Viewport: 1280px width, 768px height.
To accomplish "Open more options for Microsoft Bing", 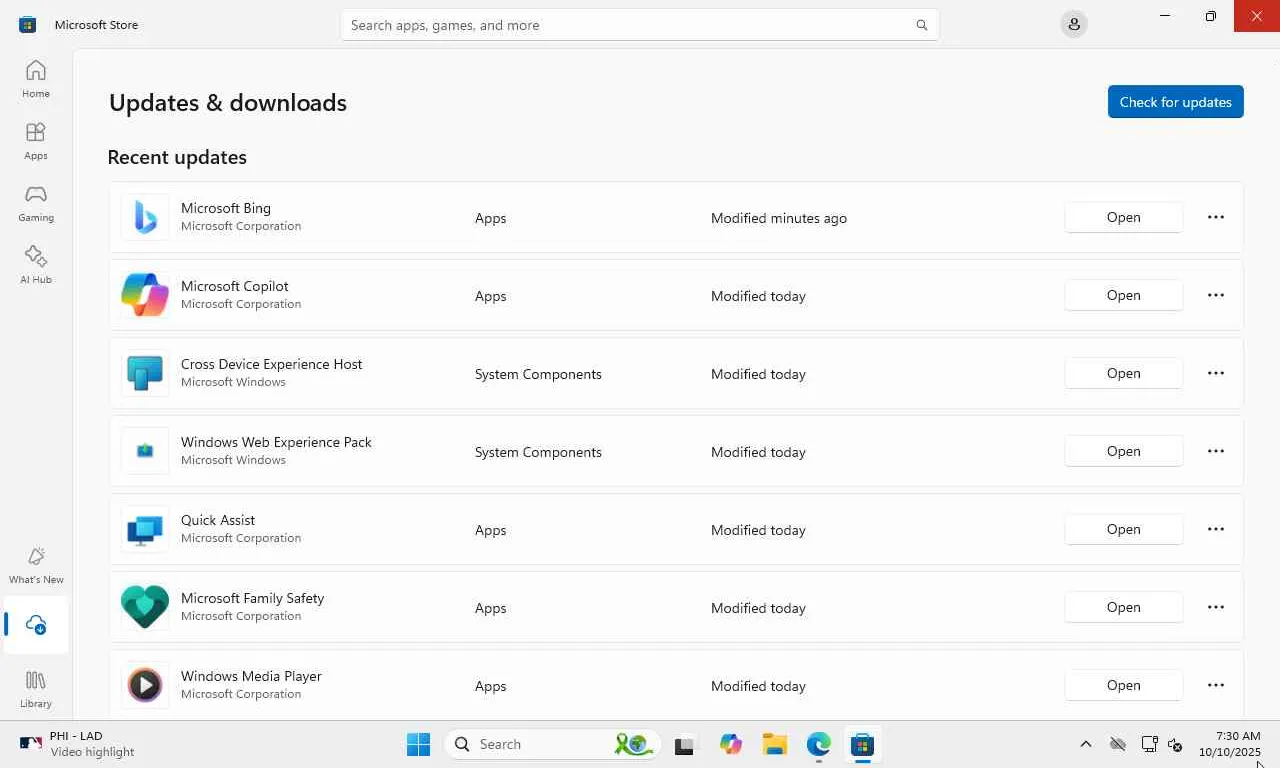I will coord(1216,217).
